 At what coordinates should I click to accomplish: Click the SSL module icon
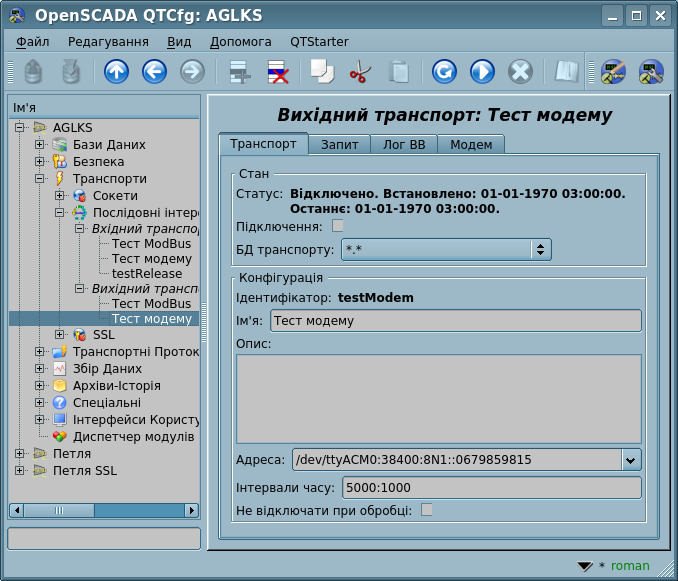click(80, 335)
